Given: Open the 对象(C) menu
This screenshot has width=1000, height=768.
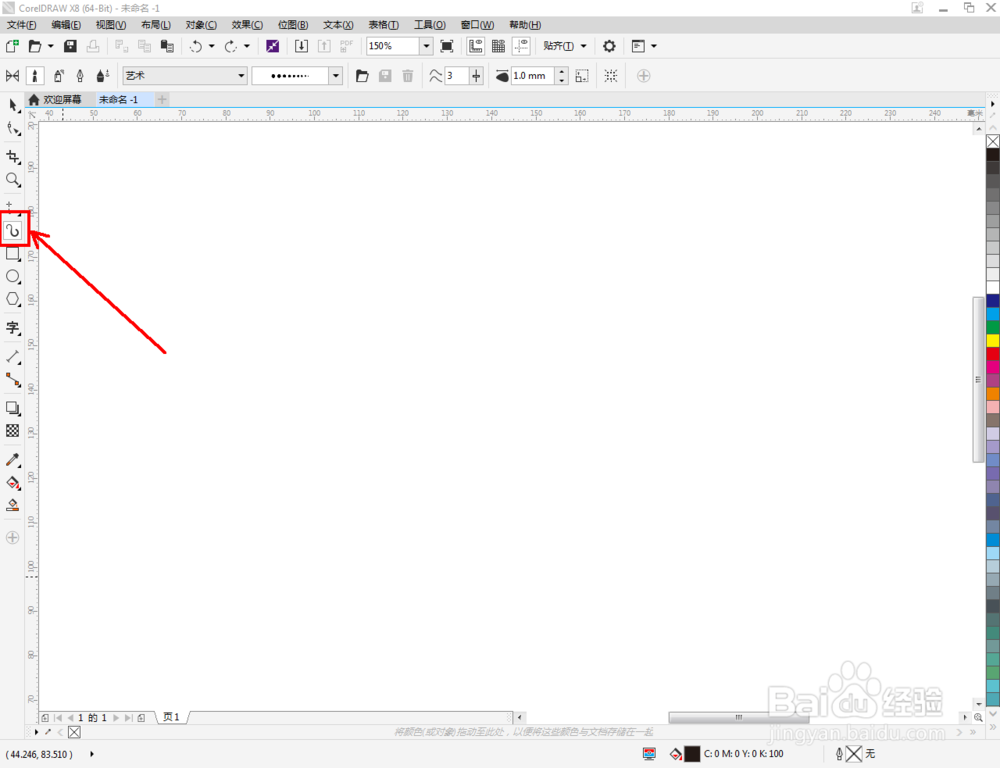Looking at the screenshot, I should [201, 25].
